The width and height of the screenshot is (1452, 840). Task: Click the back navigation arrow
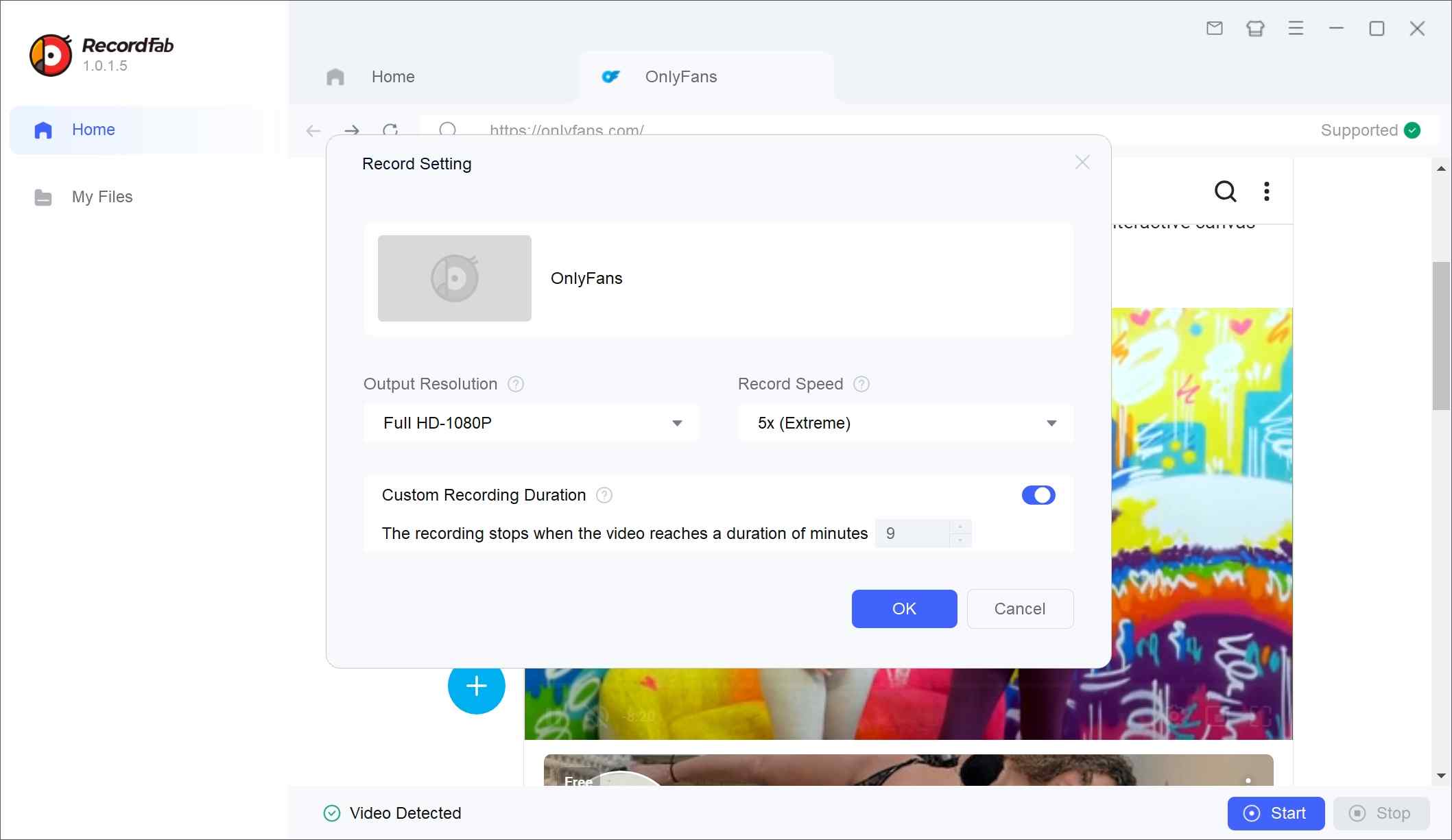point(313,131)
